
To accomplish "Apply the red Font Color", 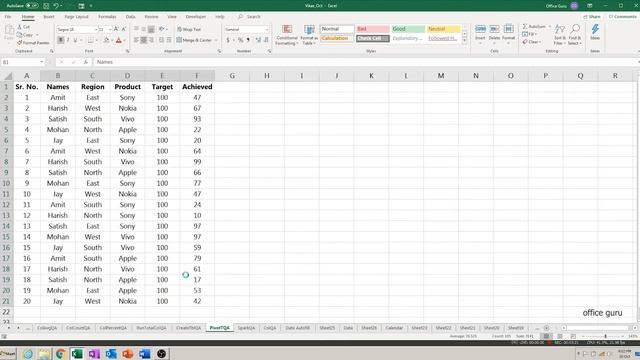I will [119, 40].
